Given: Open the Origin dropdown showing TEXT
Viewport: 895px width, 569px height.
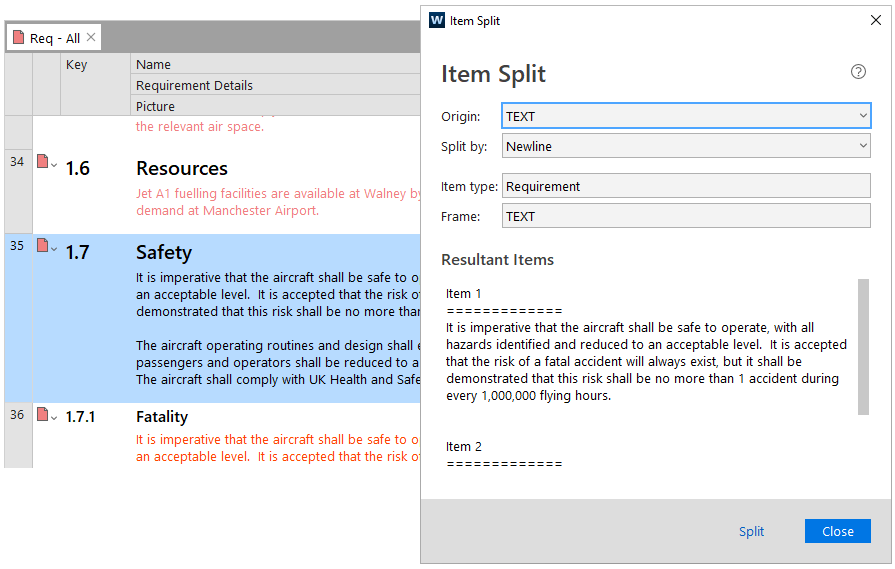Looking at the screenshot, I should point(686,116).
